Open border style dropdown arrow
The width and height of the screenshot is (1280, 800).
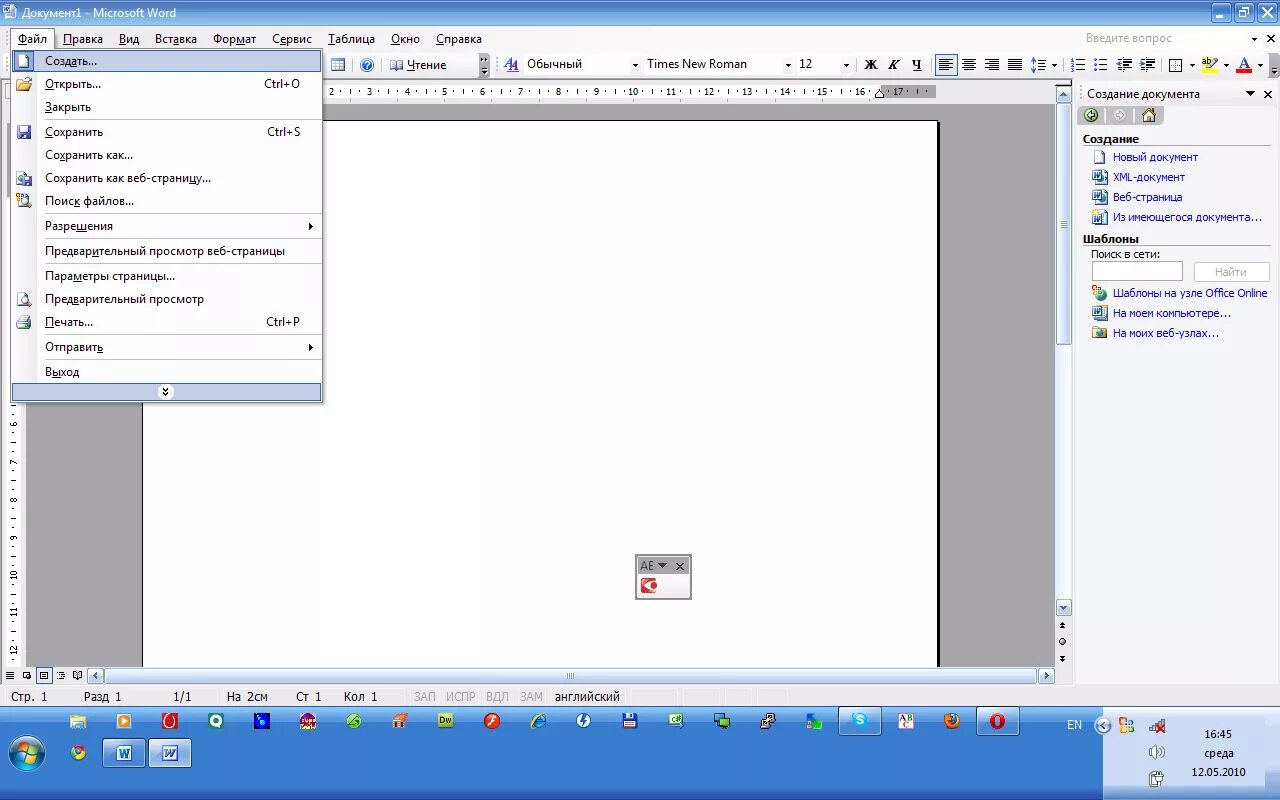(x=1192, y=65)
